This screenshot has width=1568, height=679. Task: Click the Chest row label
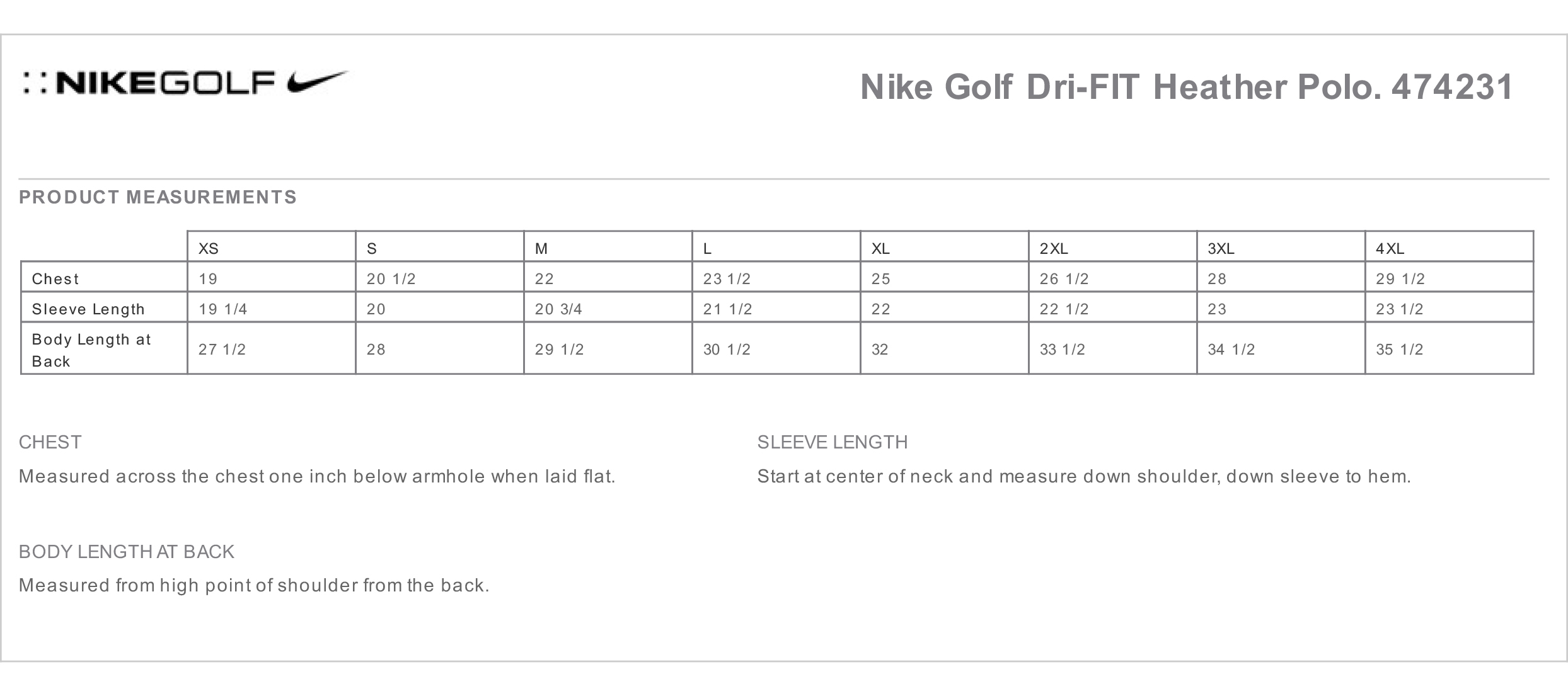55,279
